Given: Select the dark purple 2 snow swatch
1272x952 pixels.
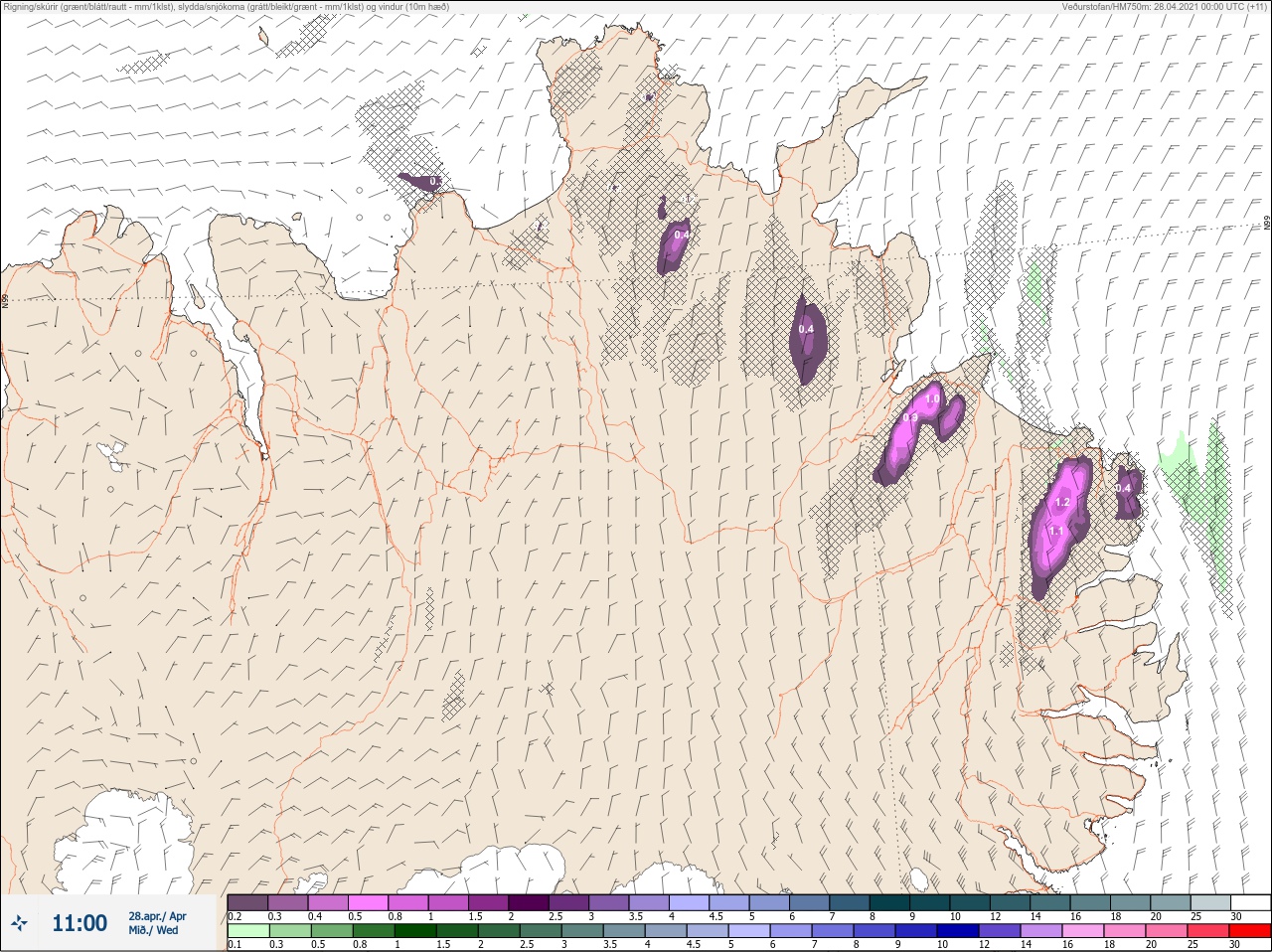Looking at the screenshot, I should pos(529,902).
